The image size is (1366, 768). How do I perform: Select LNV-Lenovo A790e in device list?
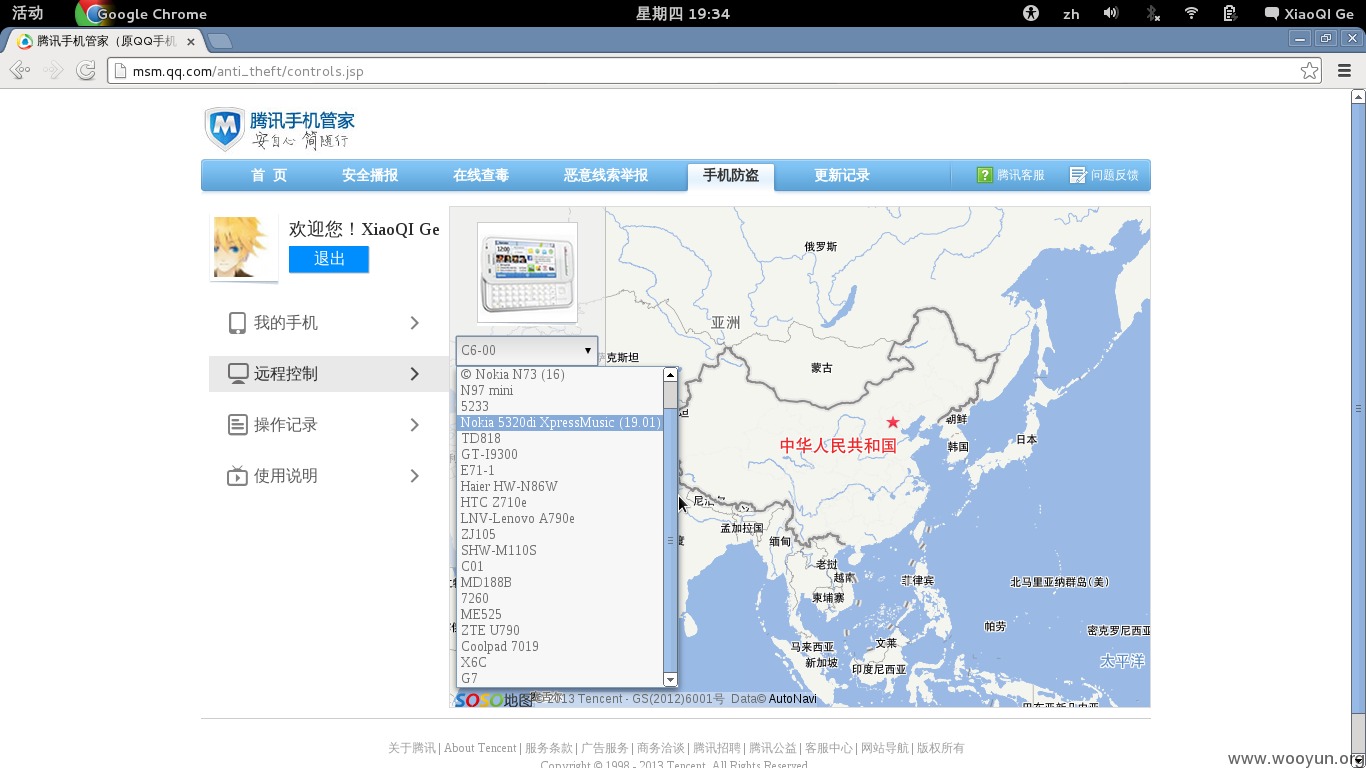560,518
